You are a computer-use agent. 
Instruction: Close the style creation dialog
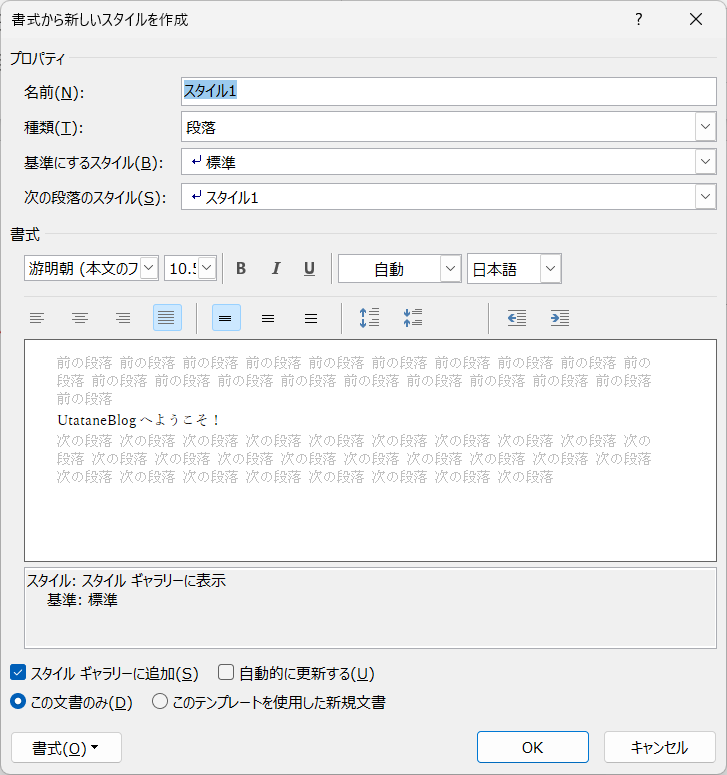click(696, 19)
